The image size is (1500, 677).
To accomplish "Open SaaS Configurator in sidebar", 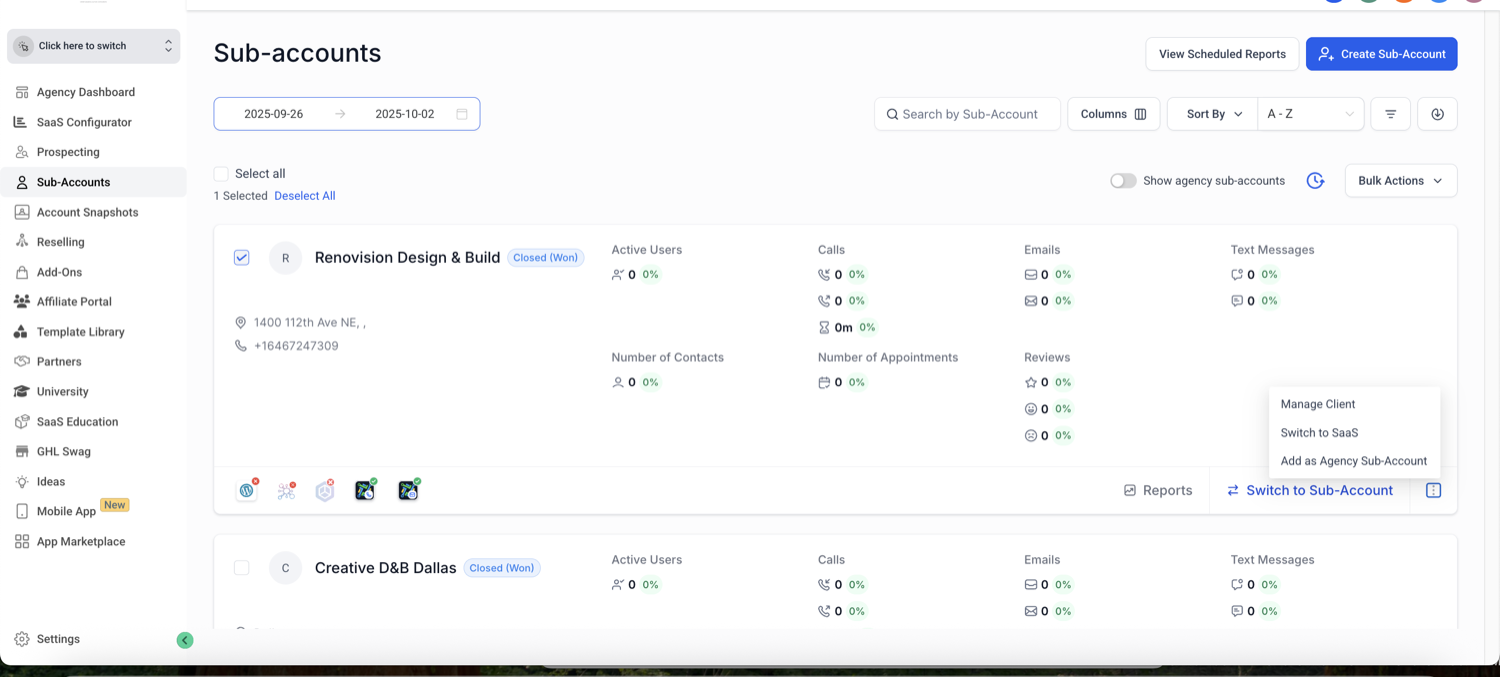I will pyautogui.click(x=84, y=122).
